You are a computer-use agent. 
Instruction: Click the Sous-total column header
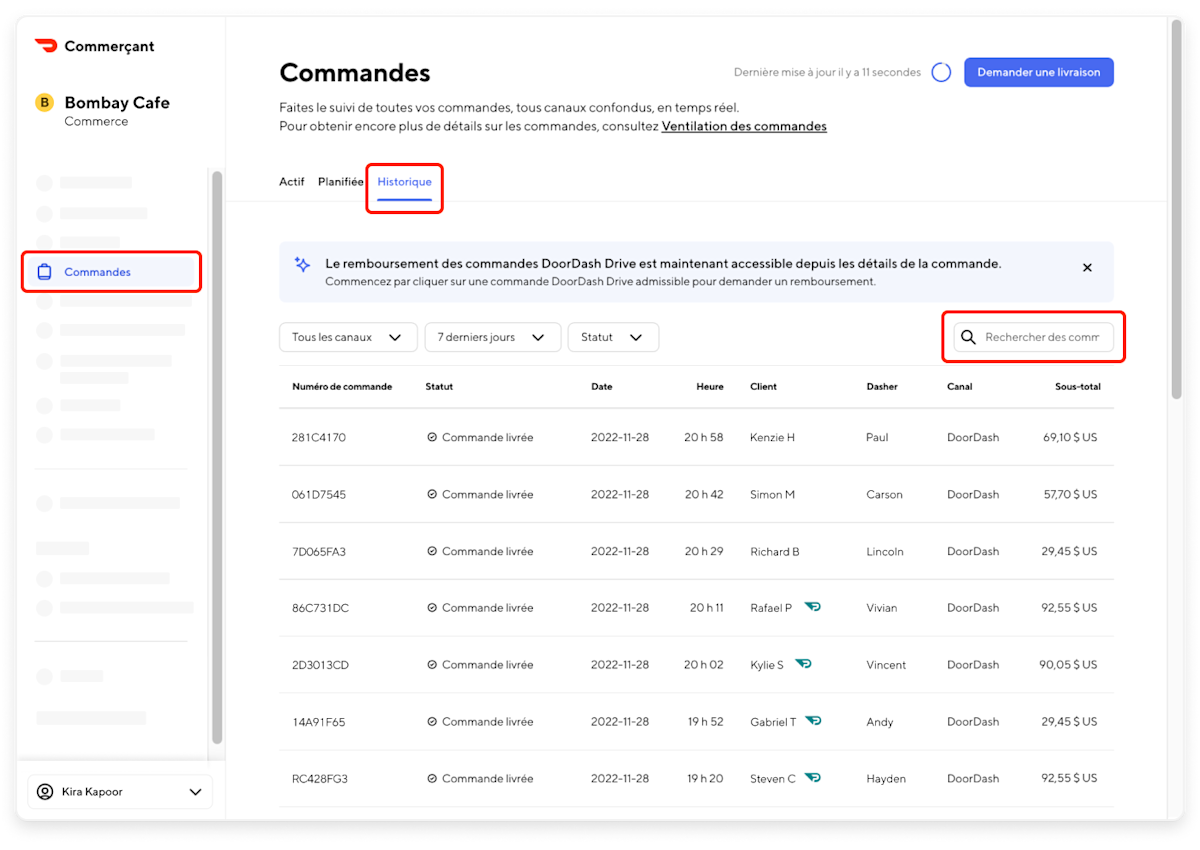[x=1078, y=386]
